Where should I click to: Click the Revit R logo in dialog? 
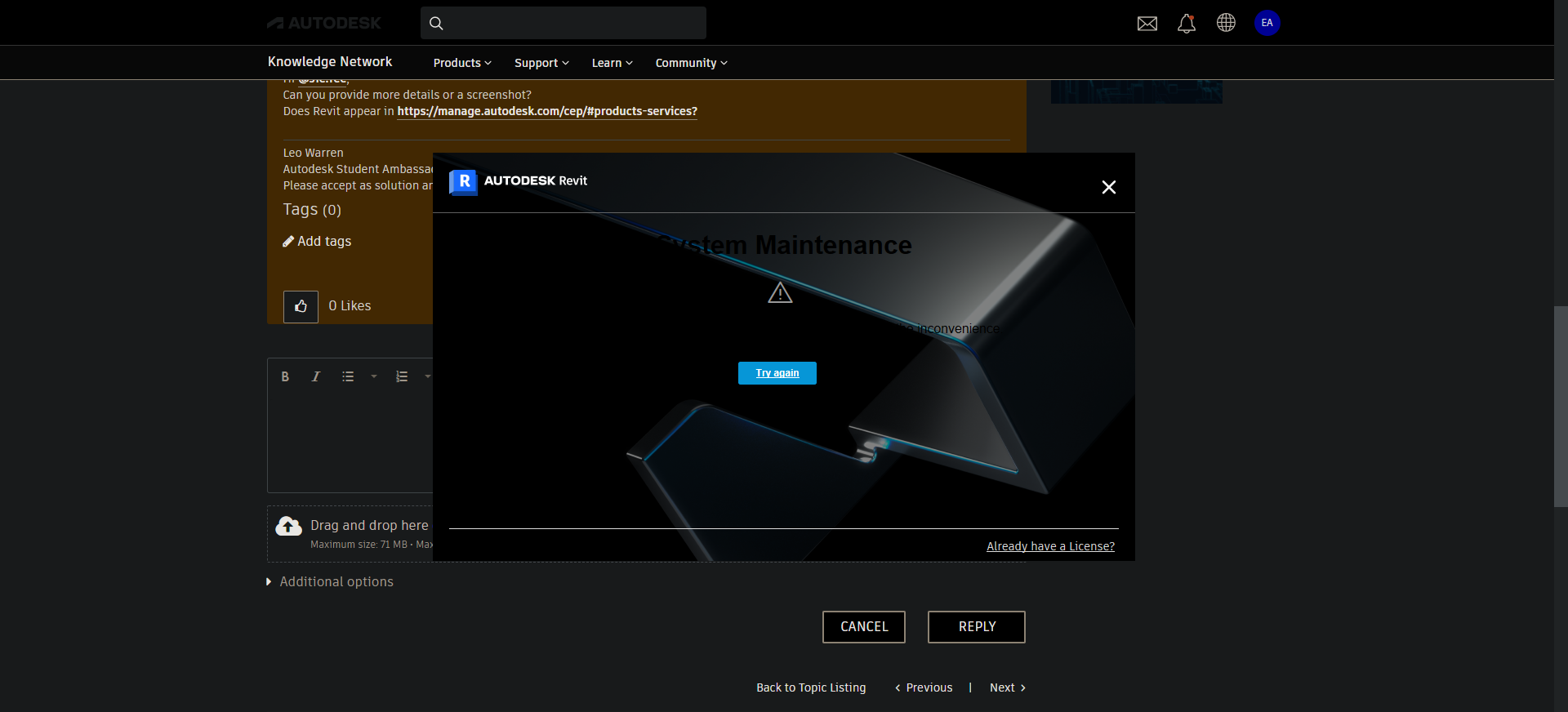[463, 182]
